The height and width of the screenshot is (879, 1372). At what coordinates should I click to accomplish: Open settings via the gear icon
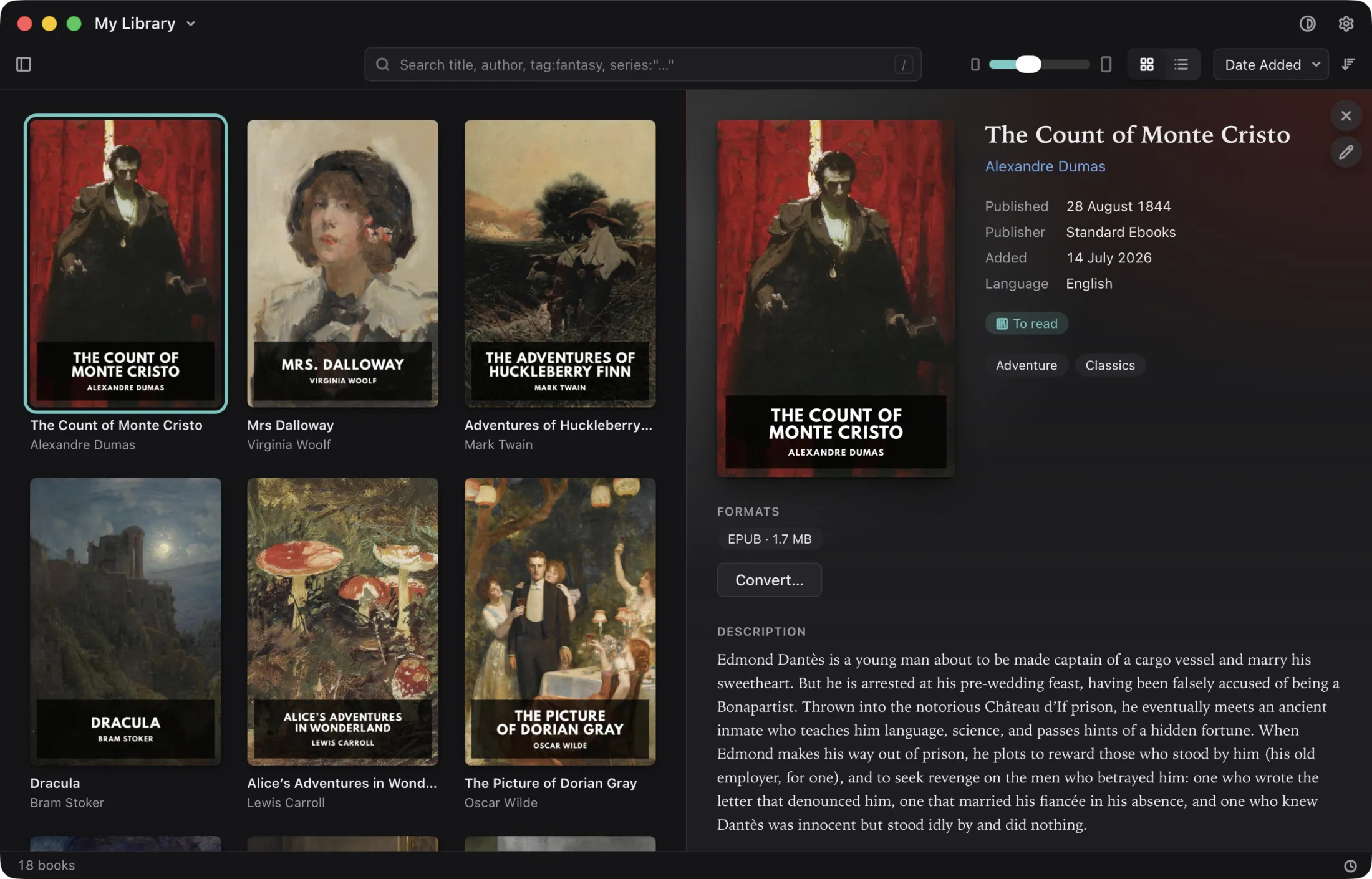coord(1346,24)
